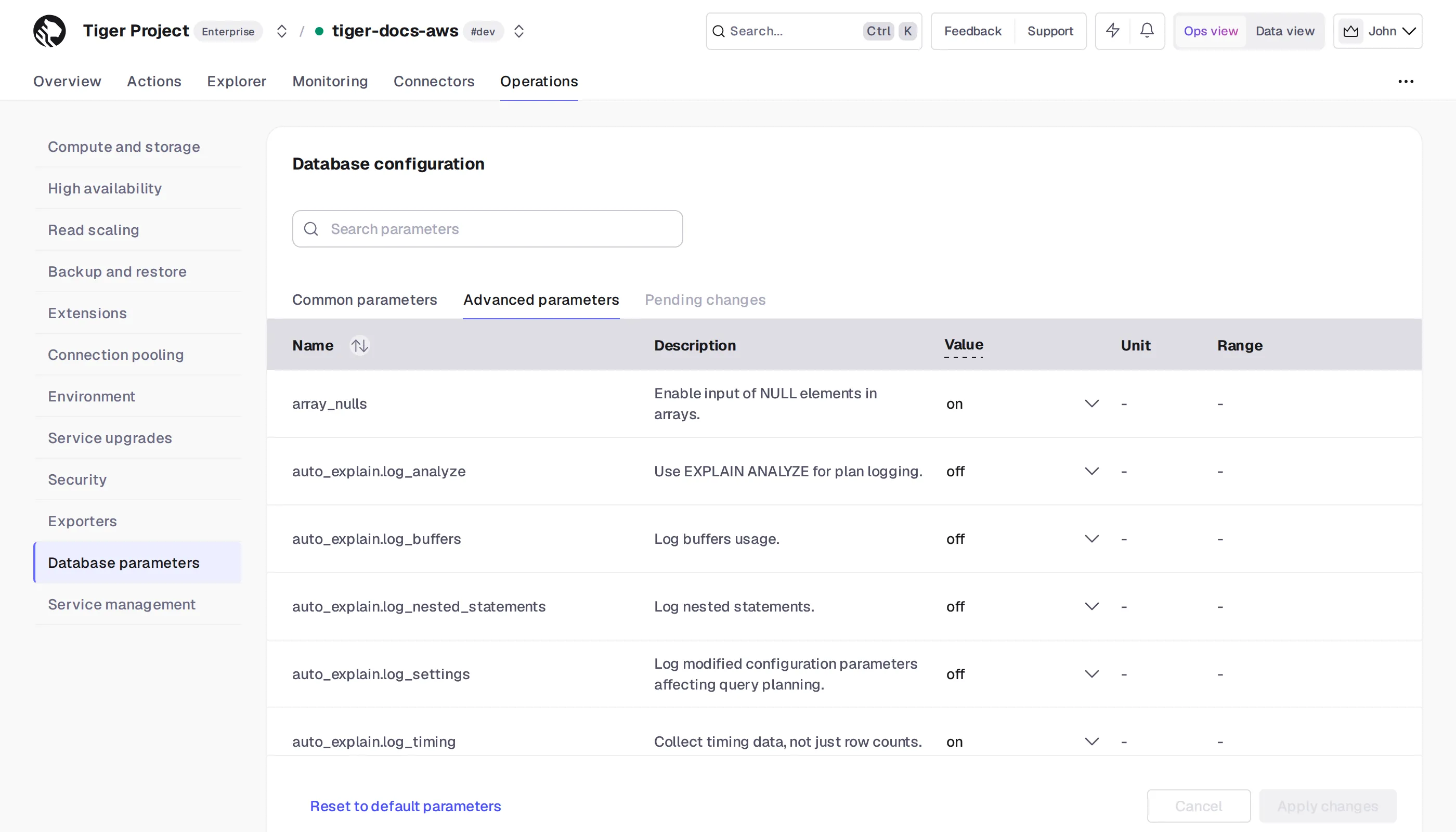
Task: Switch to the Common parameters tab
Action: click(365, 300)
